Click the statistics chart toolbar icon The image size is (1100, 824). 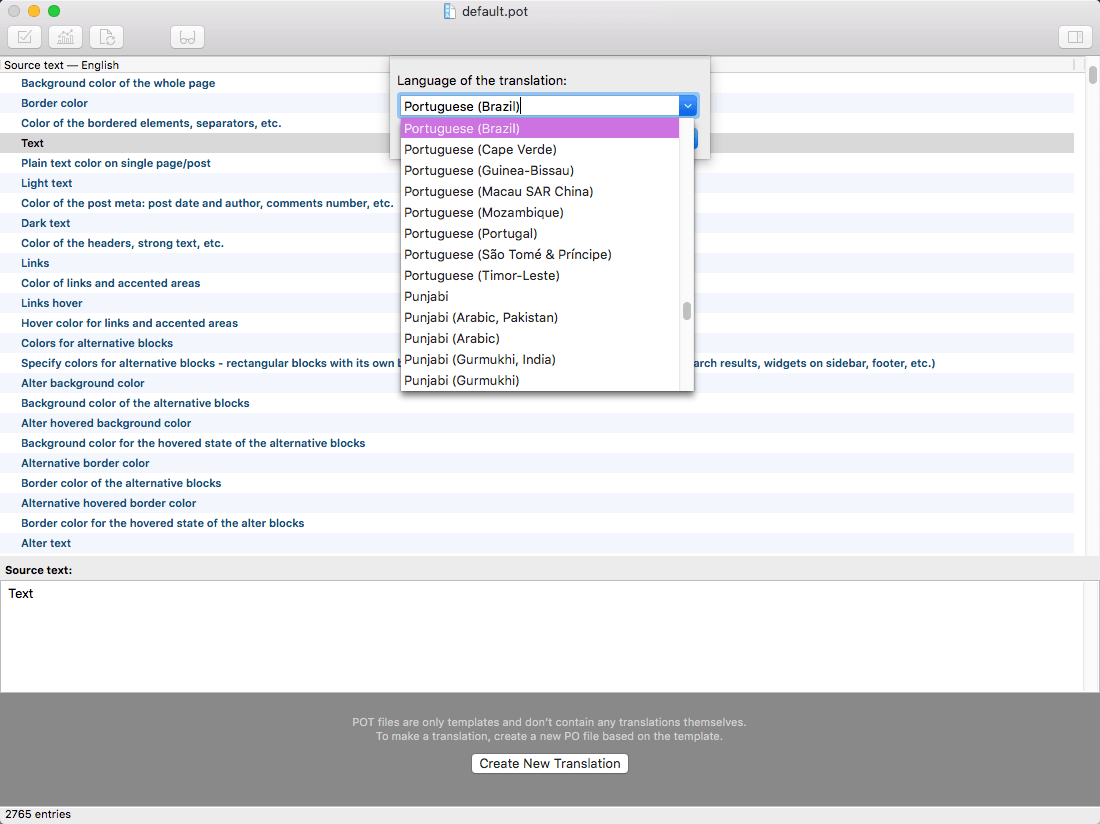tap(66, 37)
